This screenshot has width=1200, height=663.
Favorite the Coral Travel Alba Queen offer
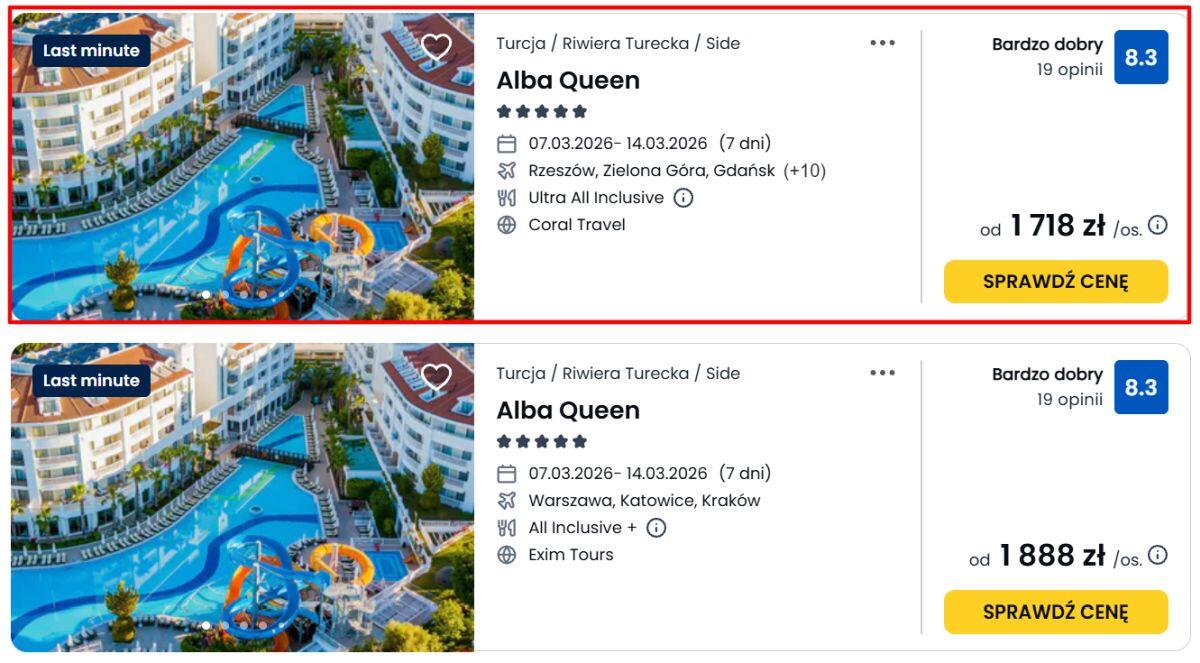pyautogui.click(x=436, y=47)
